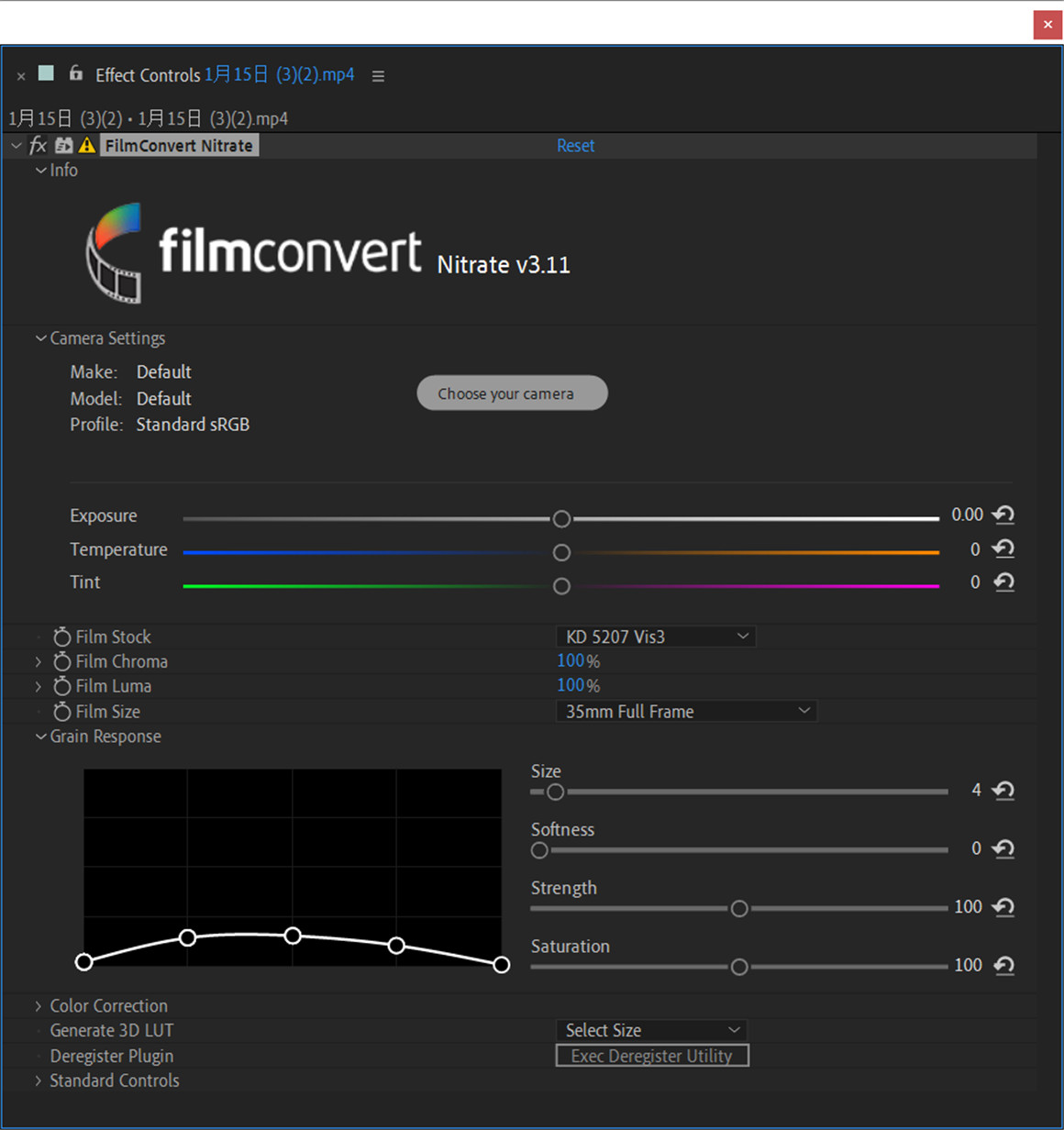This screenshot has height=1130, width=1064.
Task: Reset the Exposure value with its reset arrow
Action: click(1003, 515)
